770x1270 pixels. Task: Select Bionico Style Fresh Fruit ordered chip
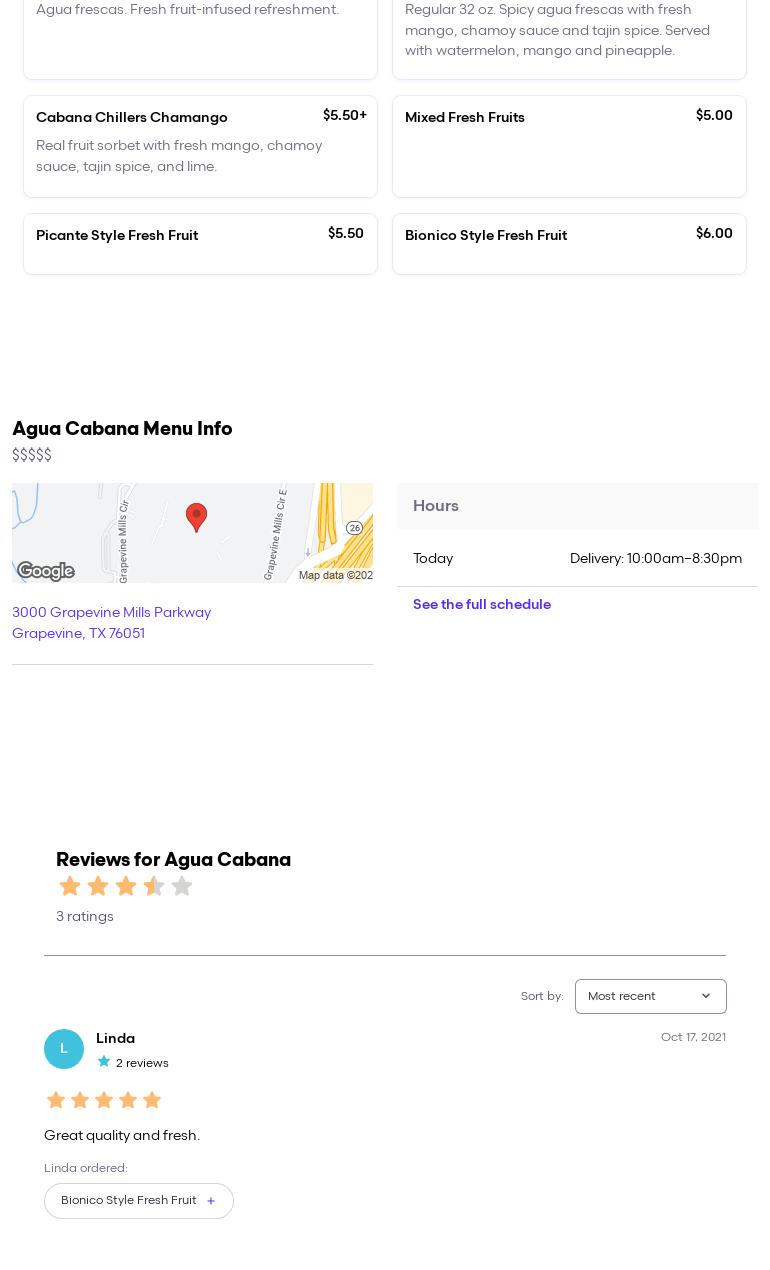pos(129,1200)
